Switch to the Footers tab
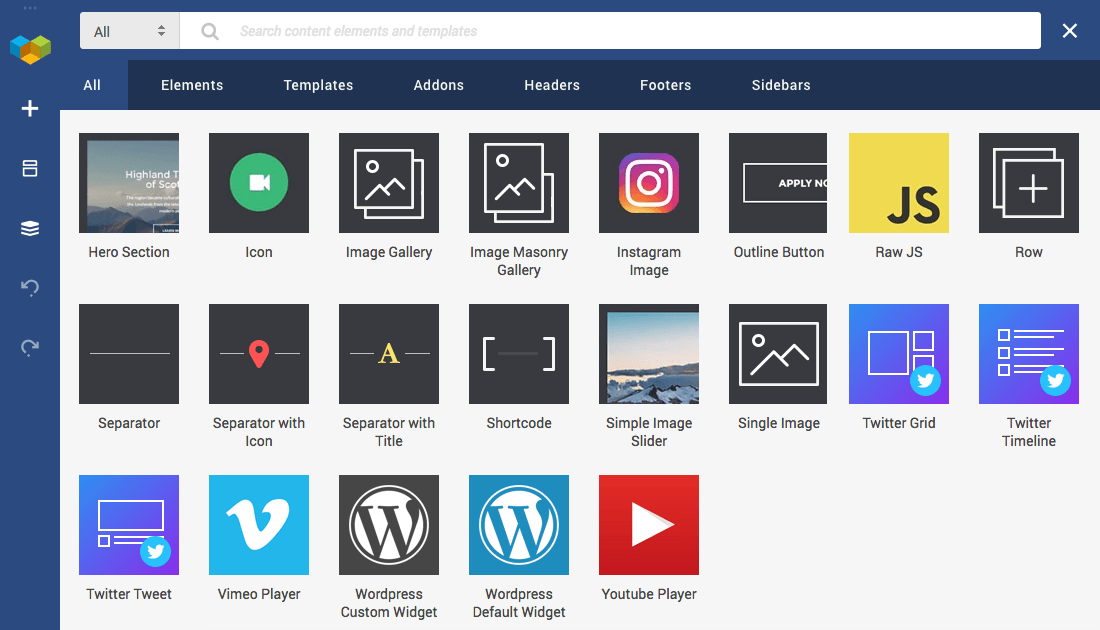 pyautogui.click(x=666, y=85)
